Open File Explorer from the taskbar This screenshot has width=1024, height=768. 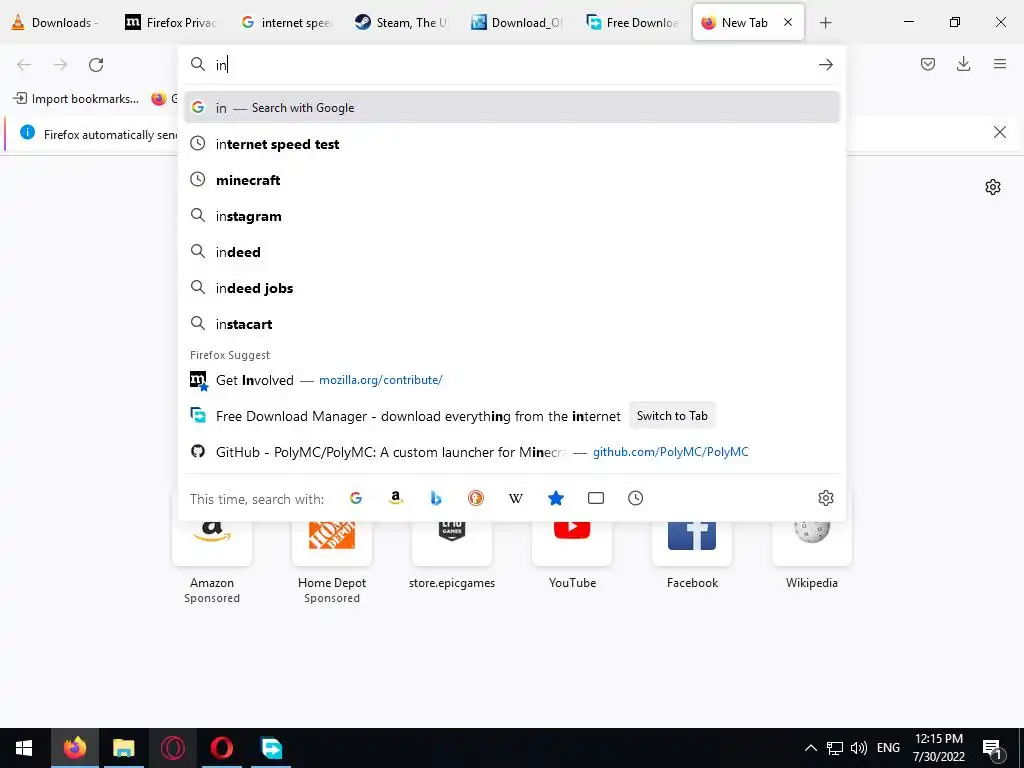[x=123, y=748]
